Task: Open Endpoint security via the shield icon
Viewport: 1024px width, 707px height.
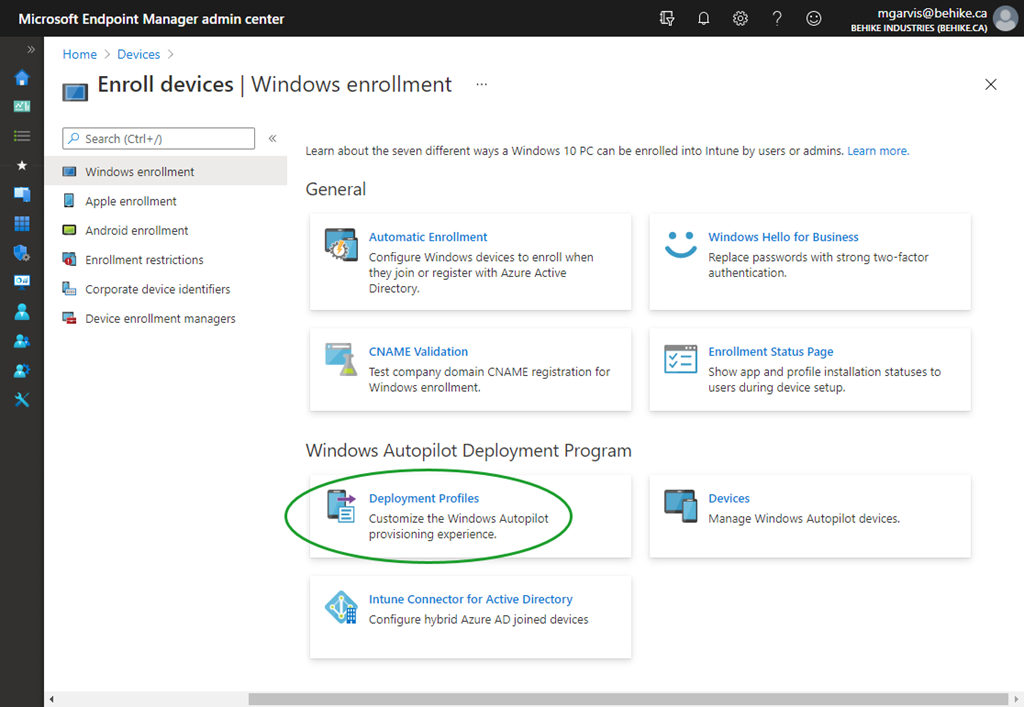Action: [22, 252]
